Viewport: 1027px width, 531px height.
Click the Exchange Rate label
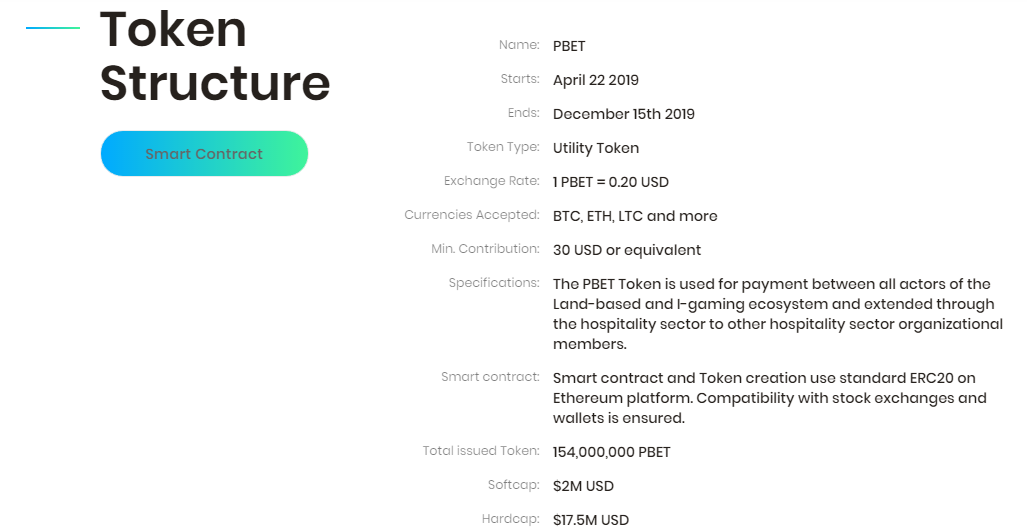(492, 181)
